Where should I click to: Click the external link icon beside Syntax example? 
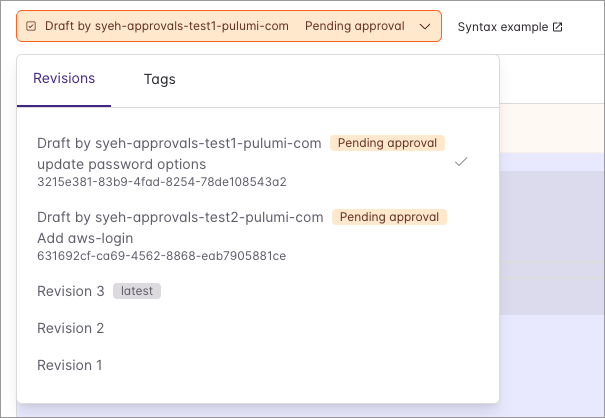click(558, 27)
